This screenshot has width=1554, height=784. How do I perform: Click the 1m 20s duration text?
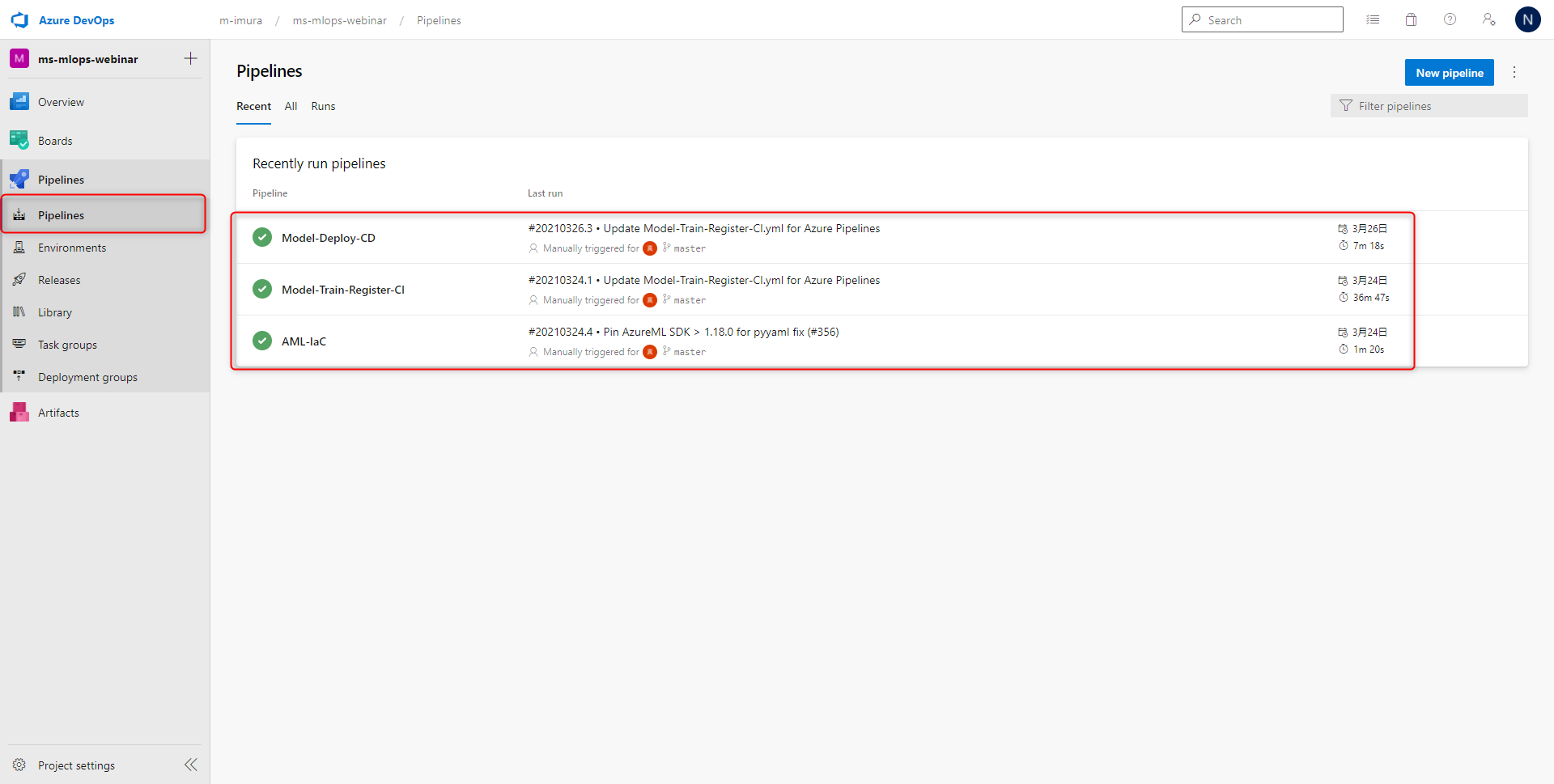tap(1369, 350)
